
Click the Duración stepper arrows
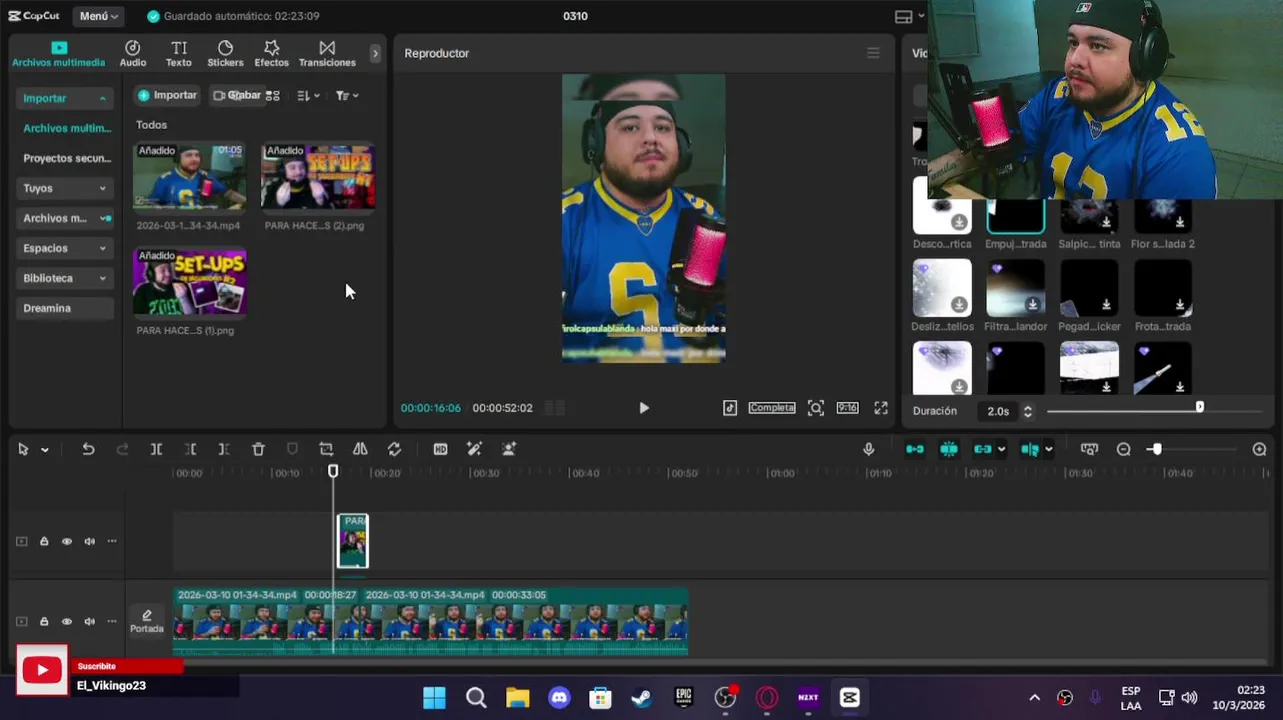(1027, 411)
